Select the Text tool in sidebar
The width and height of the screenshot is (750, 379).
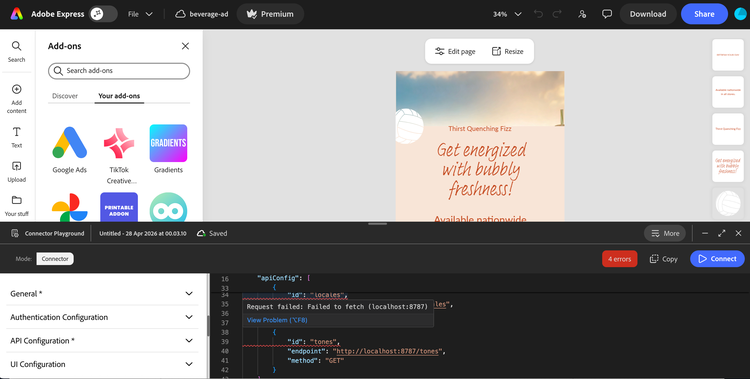[16, 137]
